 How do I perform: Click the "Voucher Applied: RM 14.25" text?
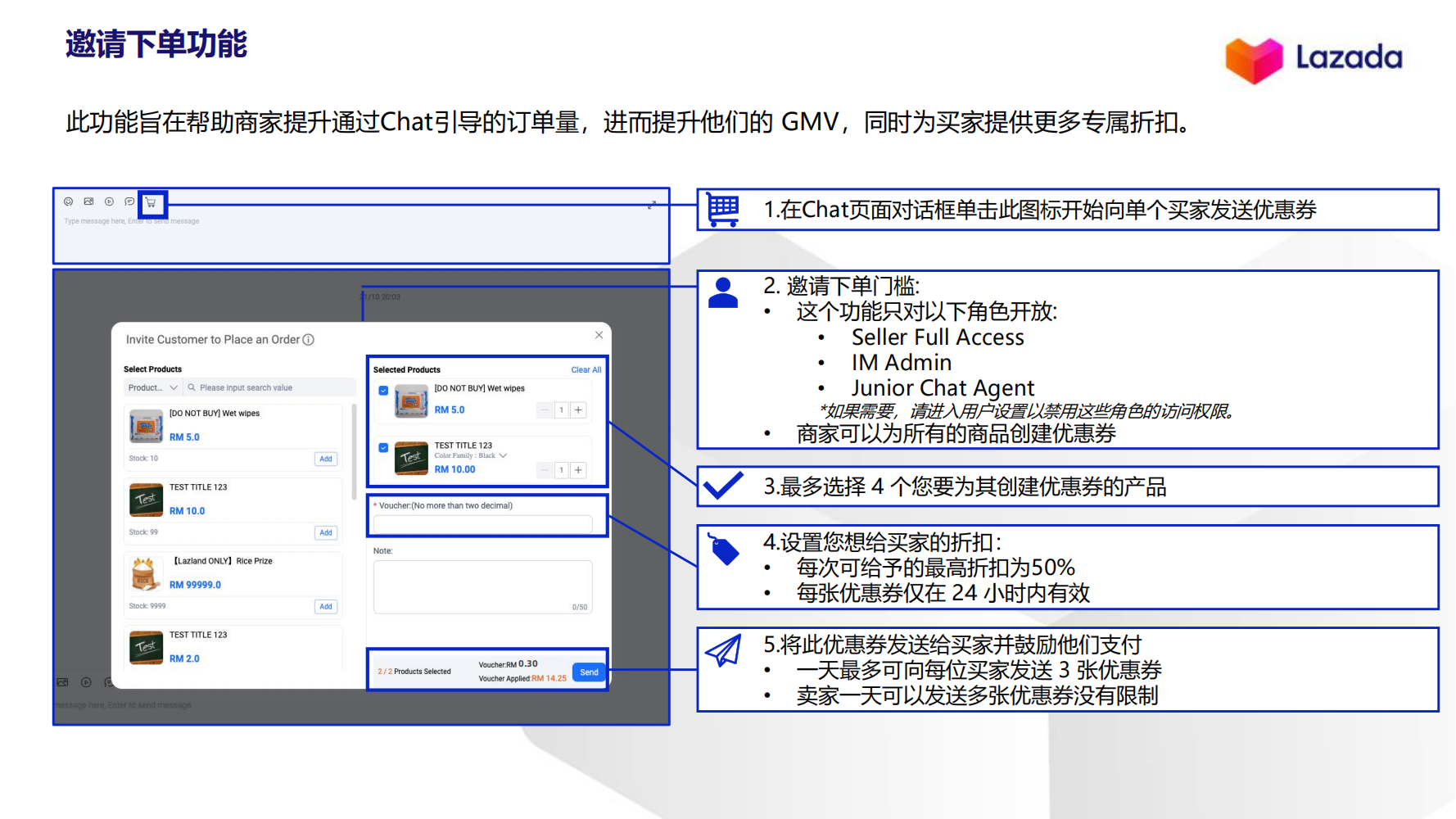pyautogui.click(x=522, y=678)
